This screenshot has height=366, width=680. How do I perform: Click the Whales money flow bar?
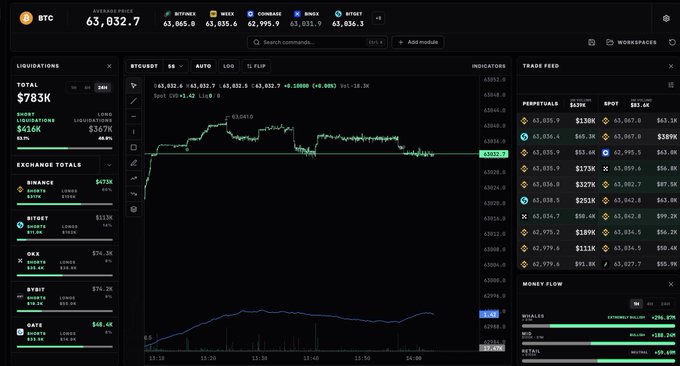tap(598, 326)
